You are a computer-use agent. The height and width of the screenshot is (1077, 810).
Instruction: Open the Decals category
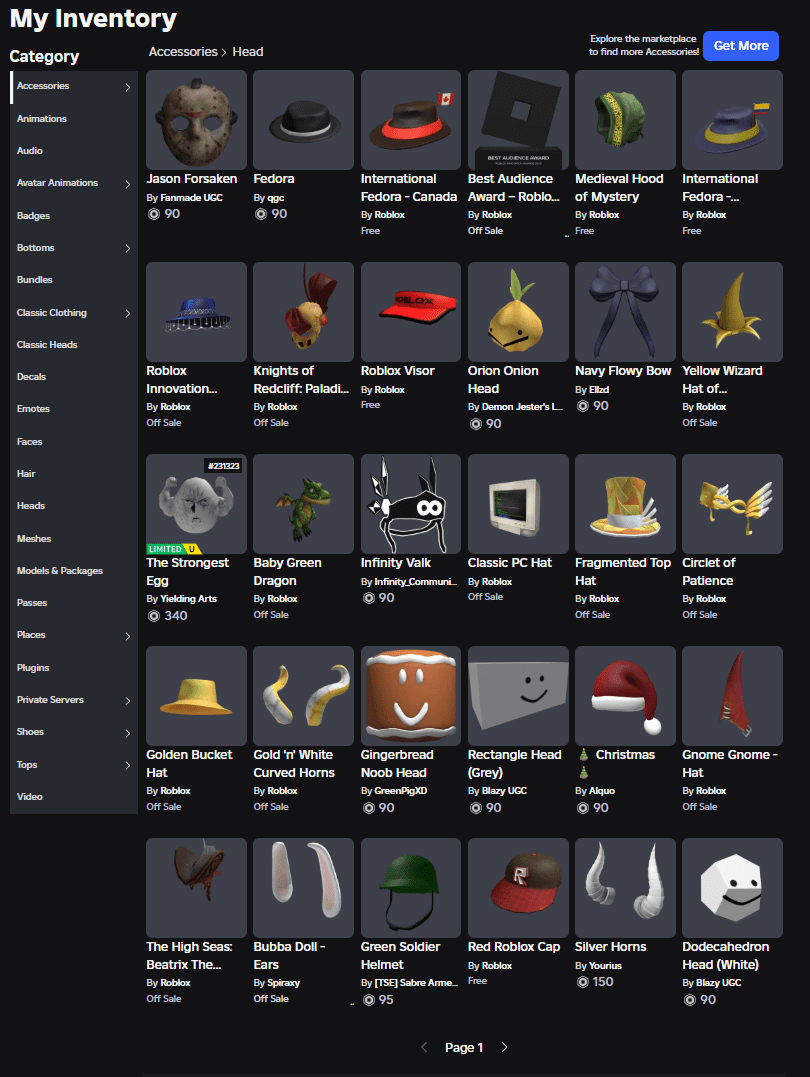[30, 376]
